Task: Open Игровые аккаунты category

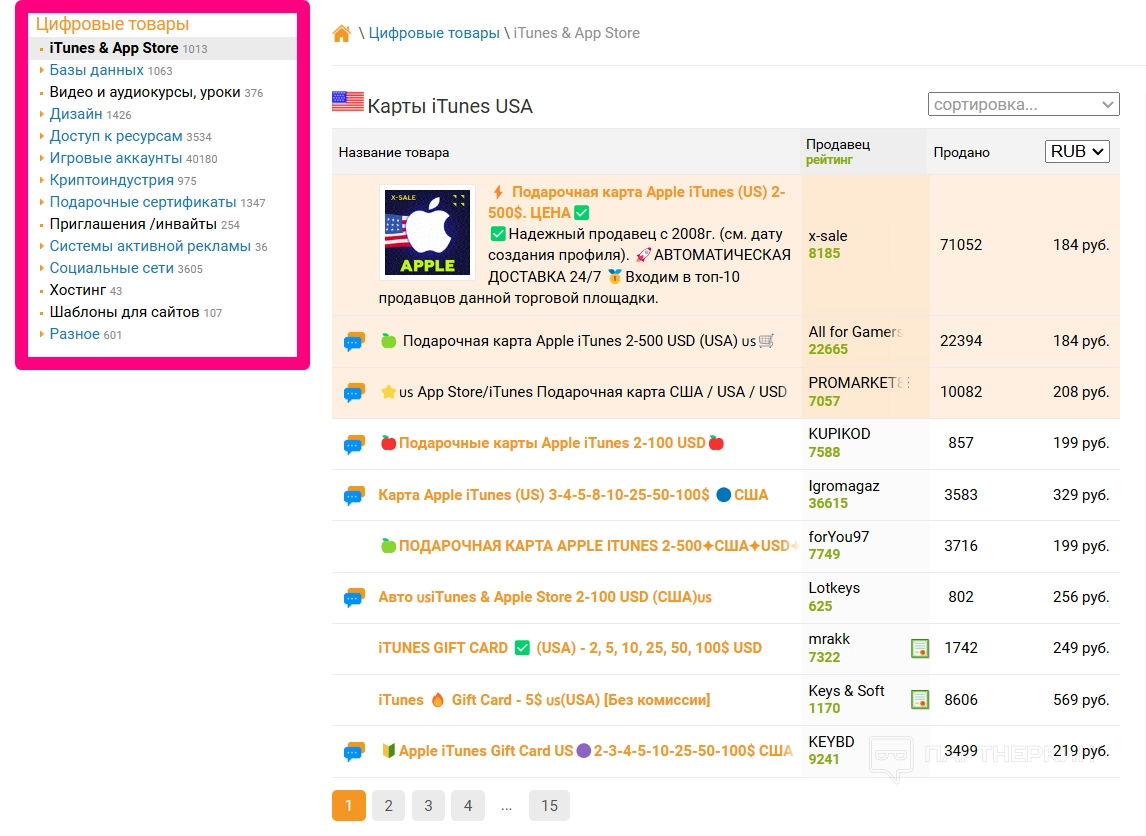Action: [115, 158]
